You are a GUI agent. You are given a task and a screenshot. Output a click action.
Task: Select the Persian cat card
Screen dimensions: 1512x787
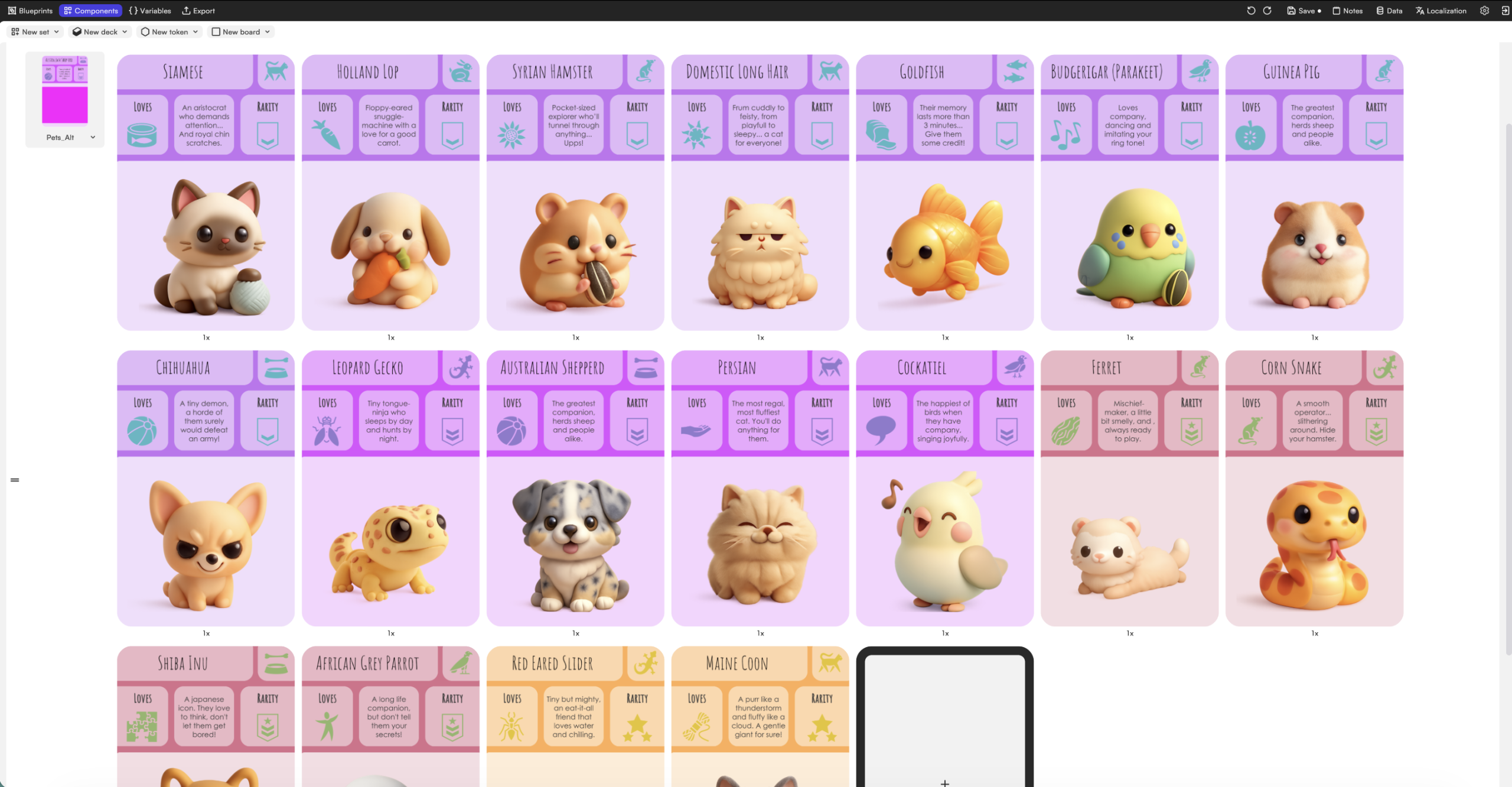click(760, 488)
